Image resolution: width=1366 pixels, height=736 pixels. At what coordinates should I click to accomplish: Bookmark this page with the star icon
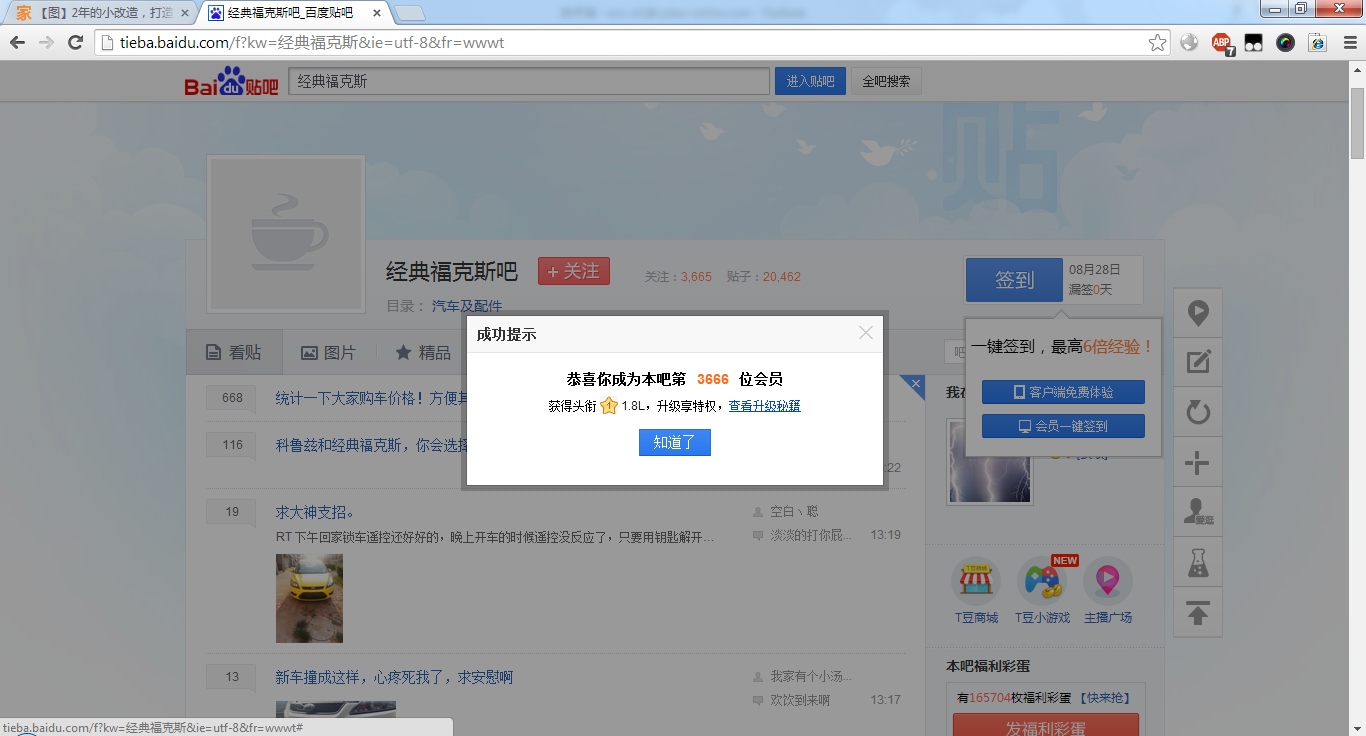click(x=1157, y=42)
